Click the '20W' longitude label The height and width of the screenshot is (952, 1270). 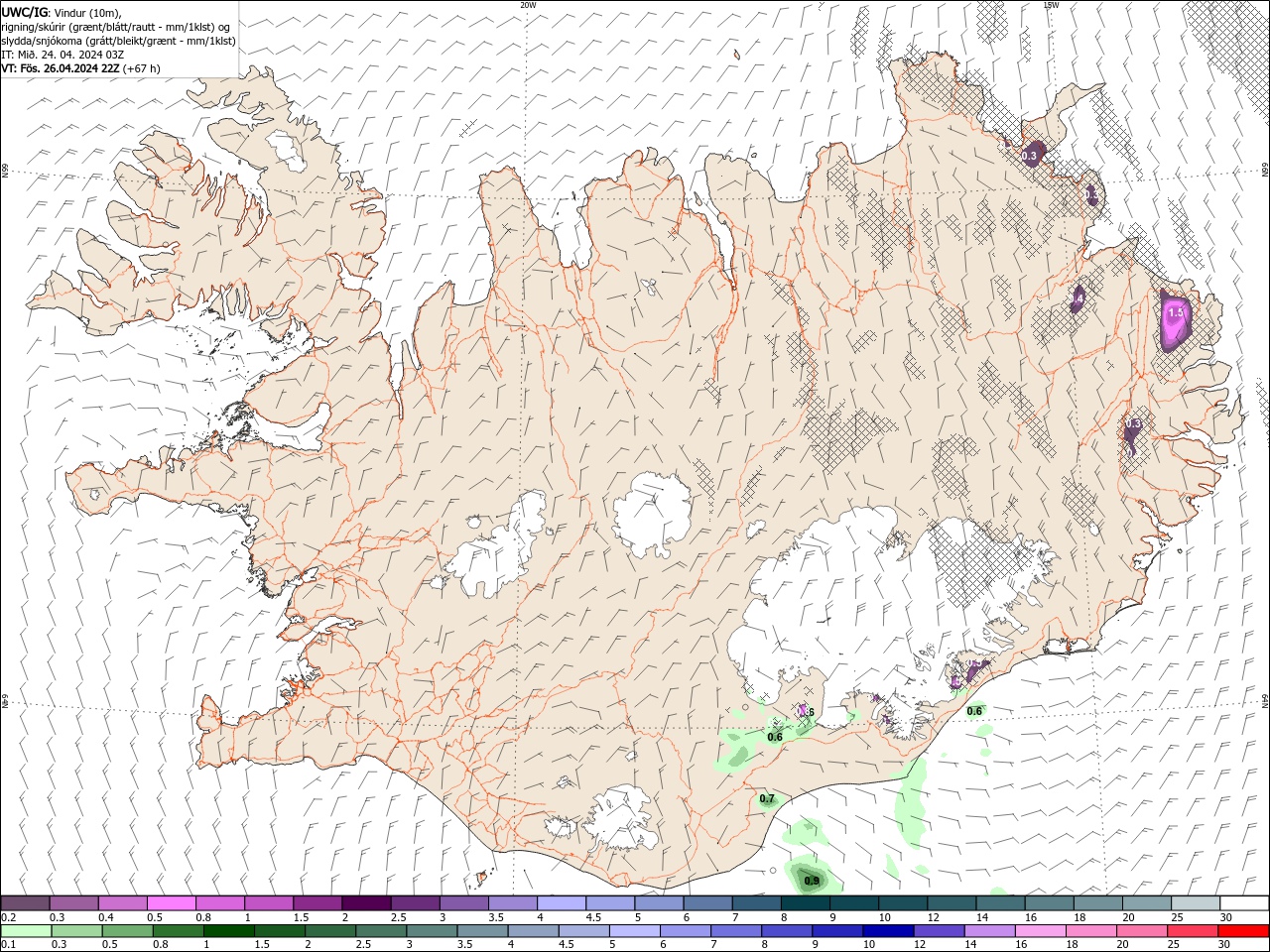coord(528,5)
